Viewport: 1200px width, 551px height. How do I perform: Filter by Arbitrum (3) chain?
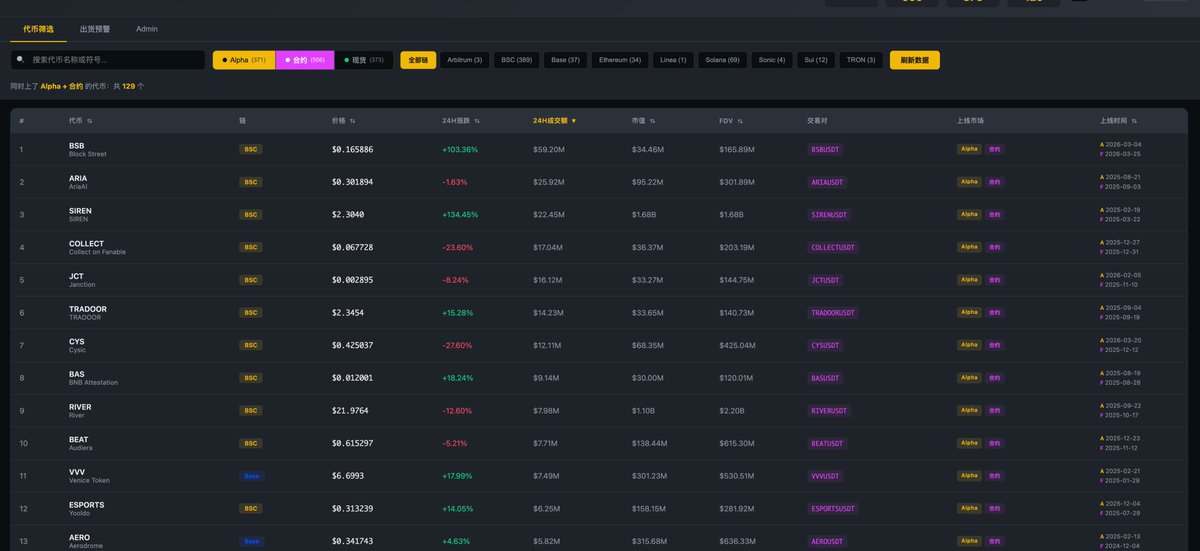coord(465,60)
